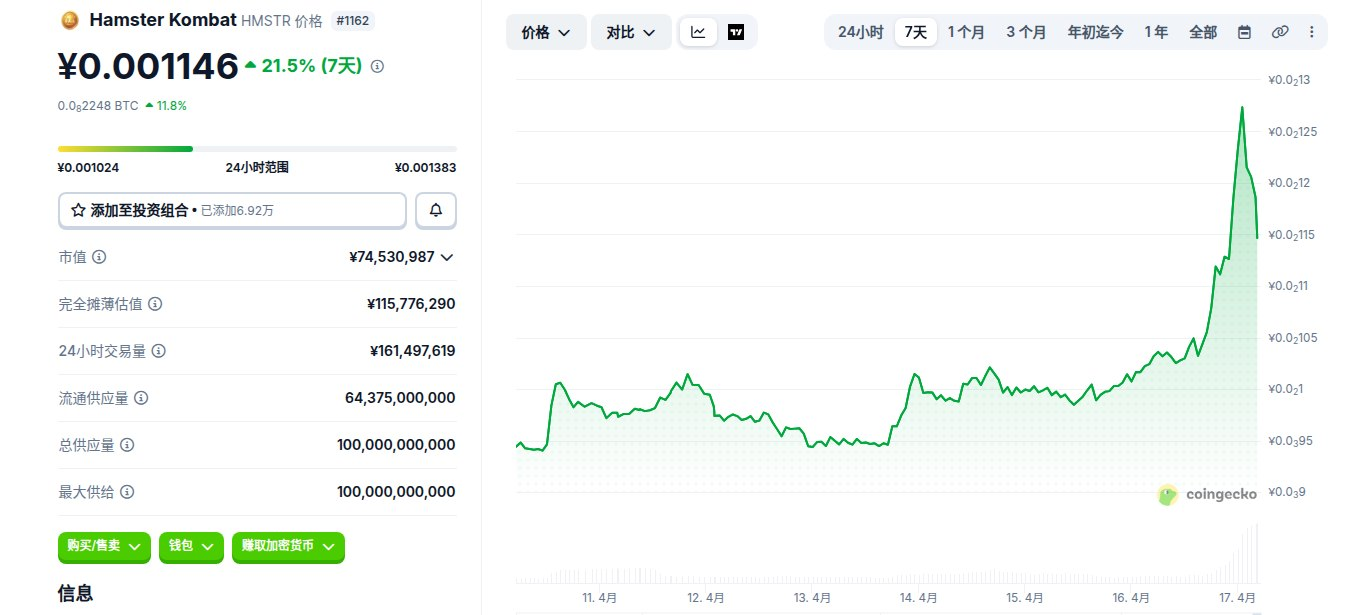
Task: Click the #1162 rank badge
Action: click(x=355, y=20)
